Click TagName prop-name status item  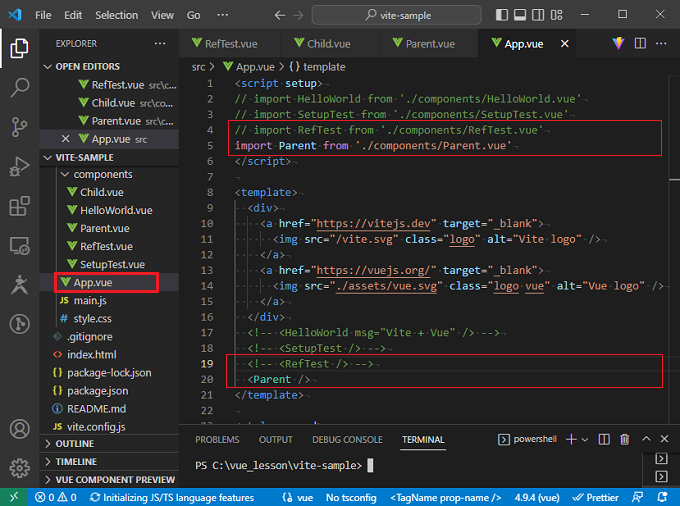(445, 497)
